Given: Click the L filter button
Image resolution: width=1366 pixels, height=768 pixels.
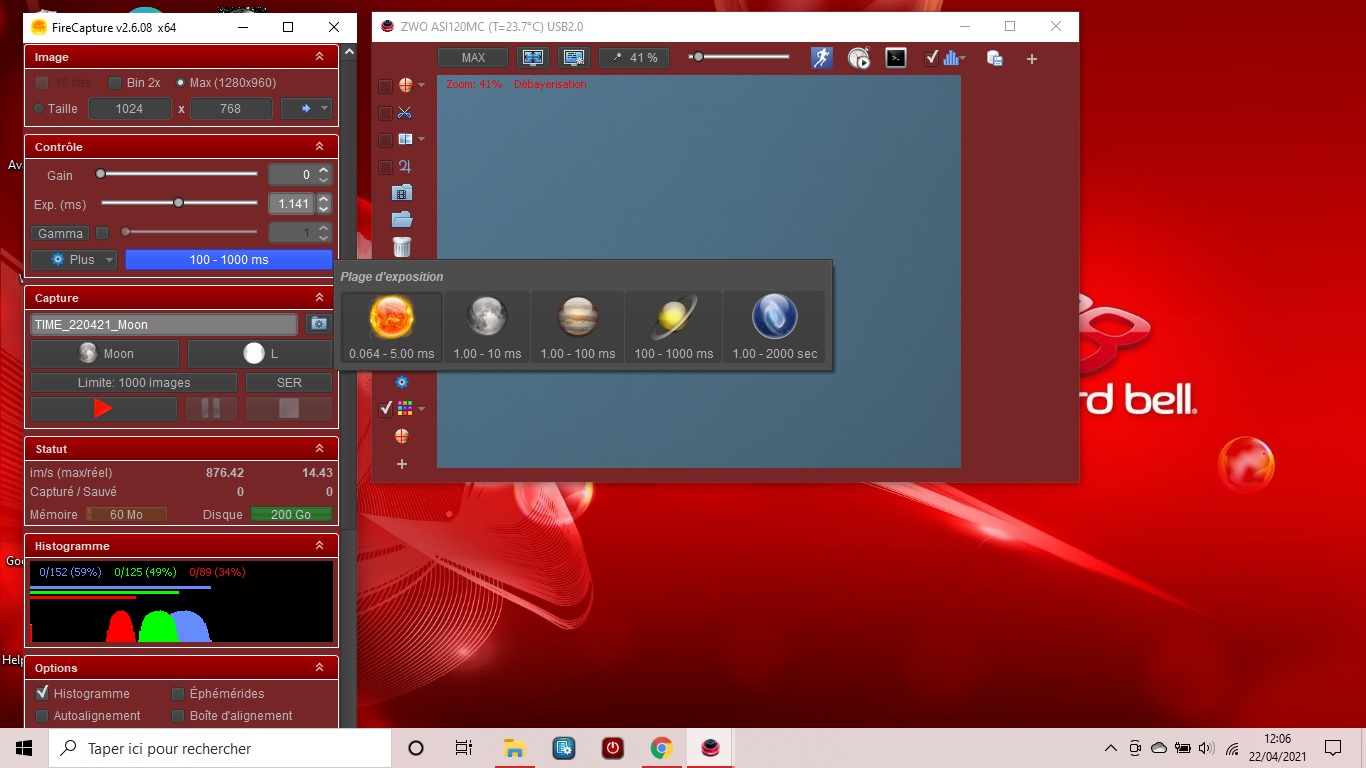Looking at the screenshot, I should point(260,354).
